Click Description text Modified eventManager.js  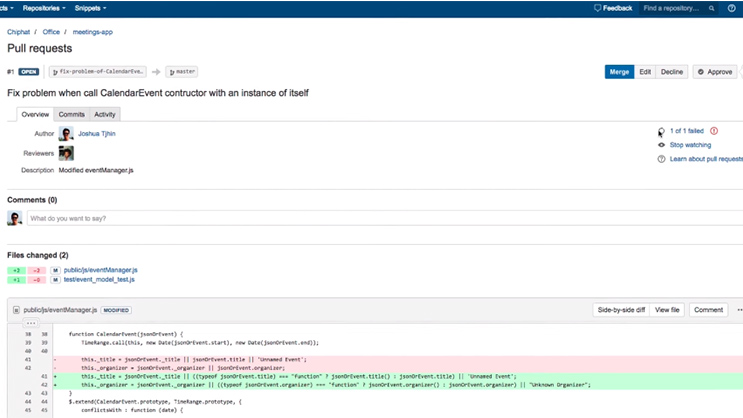96,170
